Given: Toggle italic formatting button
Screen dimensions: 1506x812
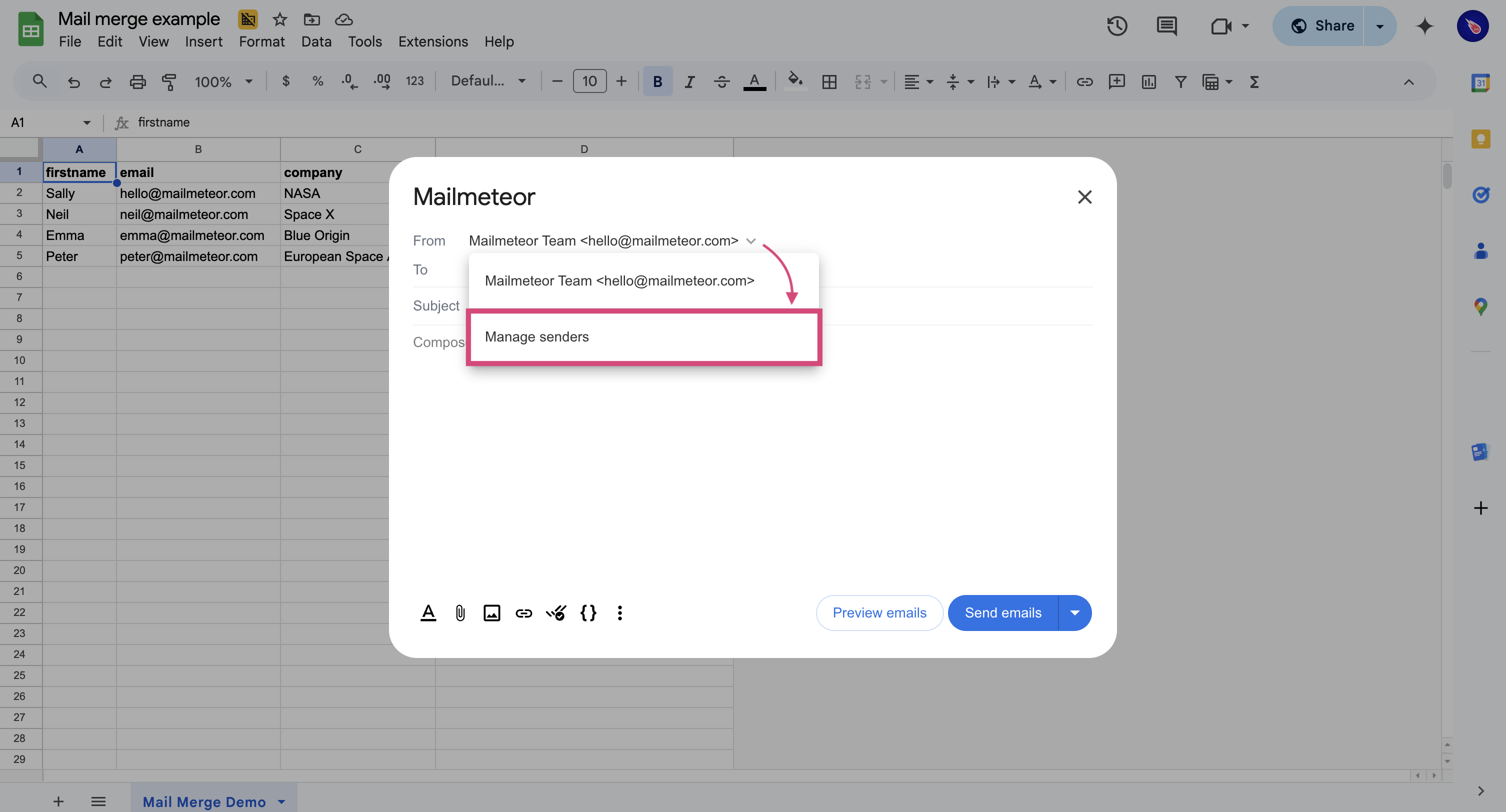Looking at the screenshot, I should pyautogui.click(x=690, y=82).
